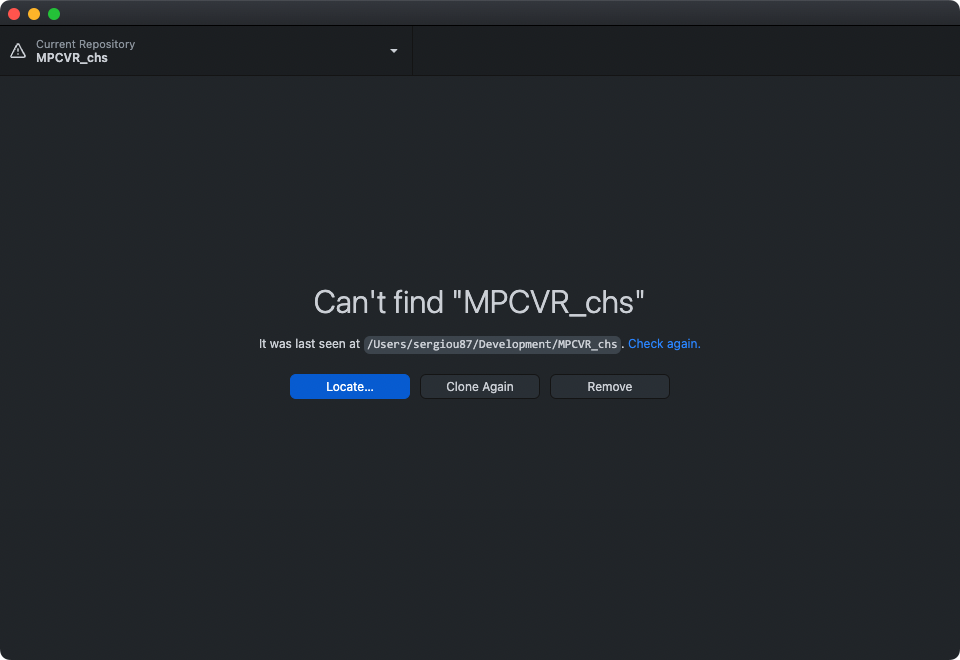Click Clone Again to re-clone MPCVR_chs
This screenshot has height=660, width=960.
point(479,386)
